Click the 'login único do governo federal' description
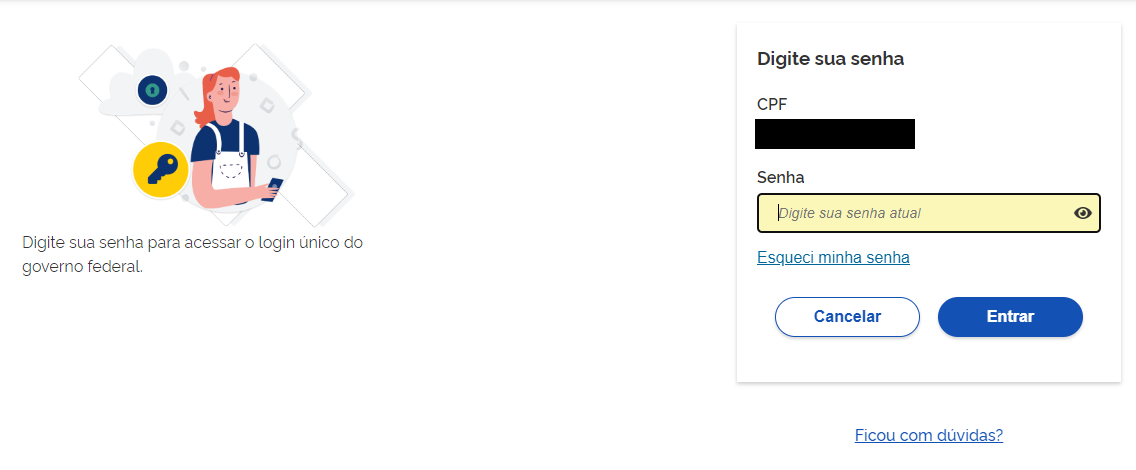 192,255
